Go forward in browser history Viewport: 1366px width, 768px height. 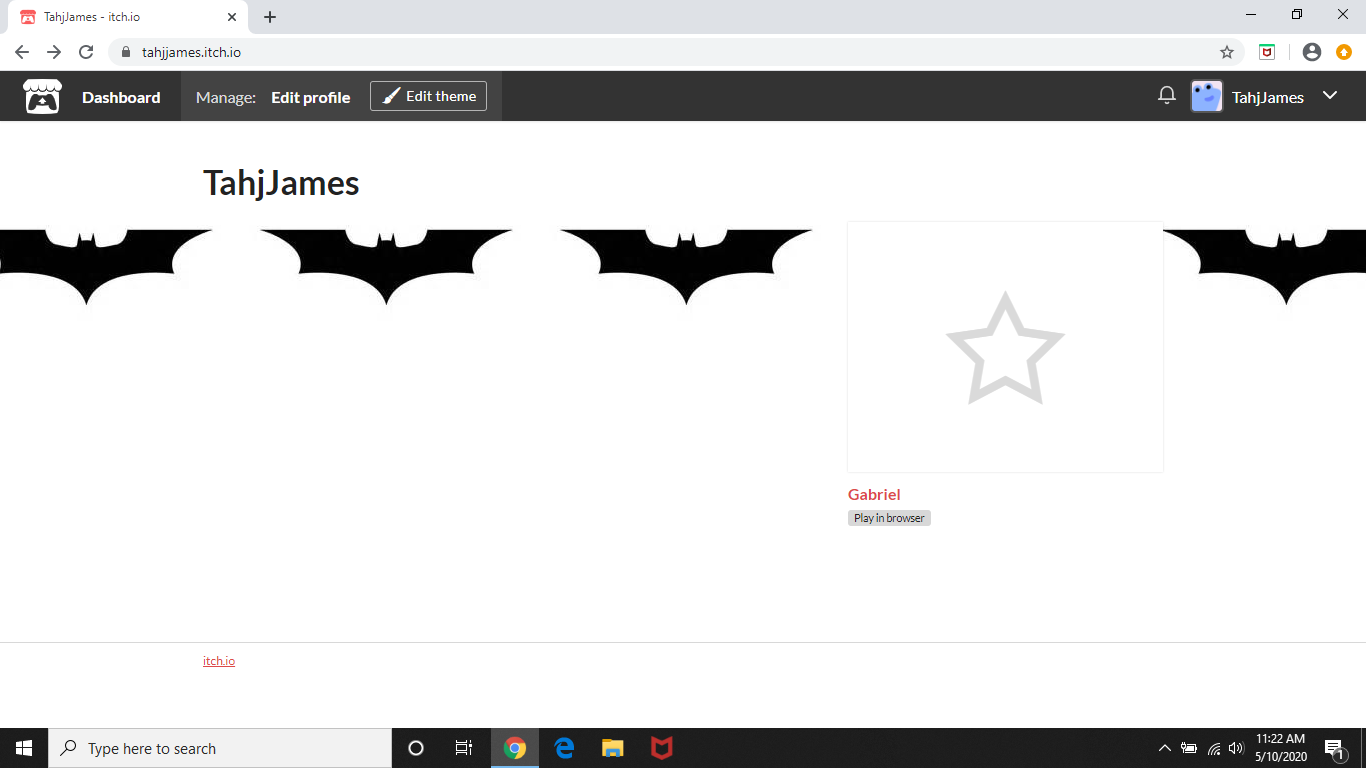tap(54, 52)
